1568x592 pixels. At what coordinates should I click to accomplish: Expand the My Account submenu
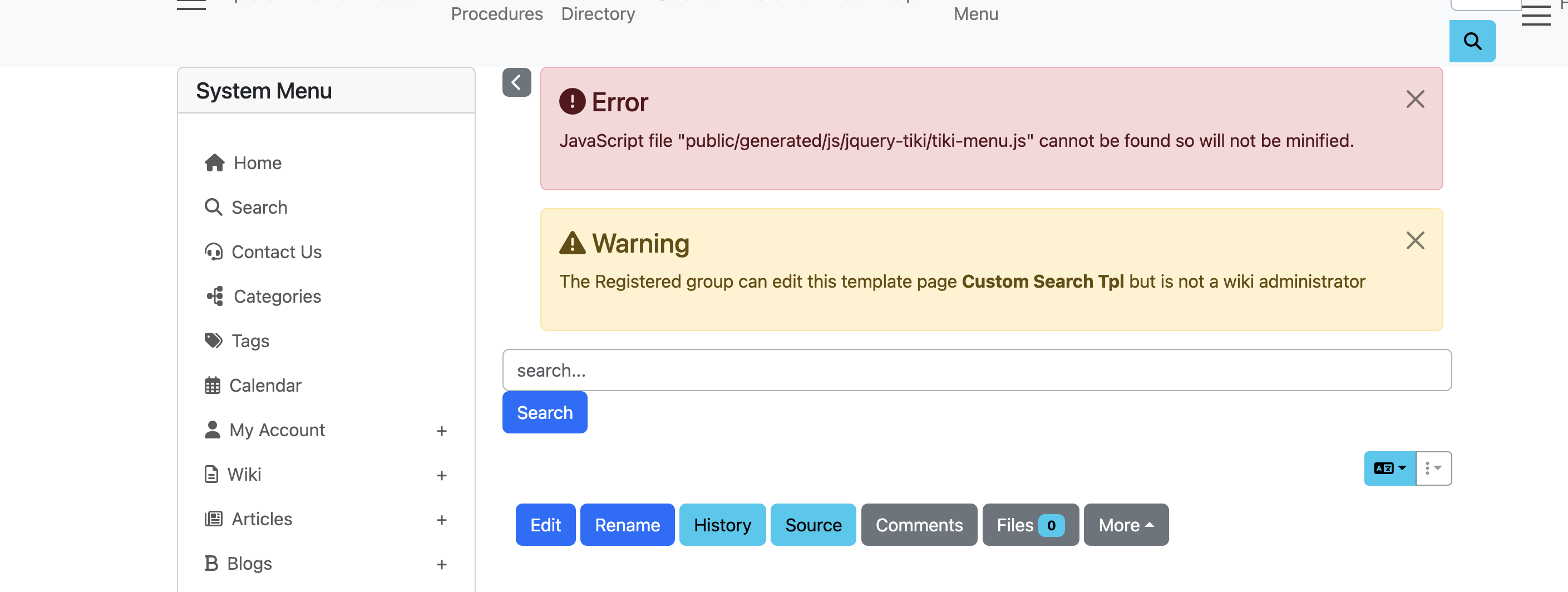441,431
